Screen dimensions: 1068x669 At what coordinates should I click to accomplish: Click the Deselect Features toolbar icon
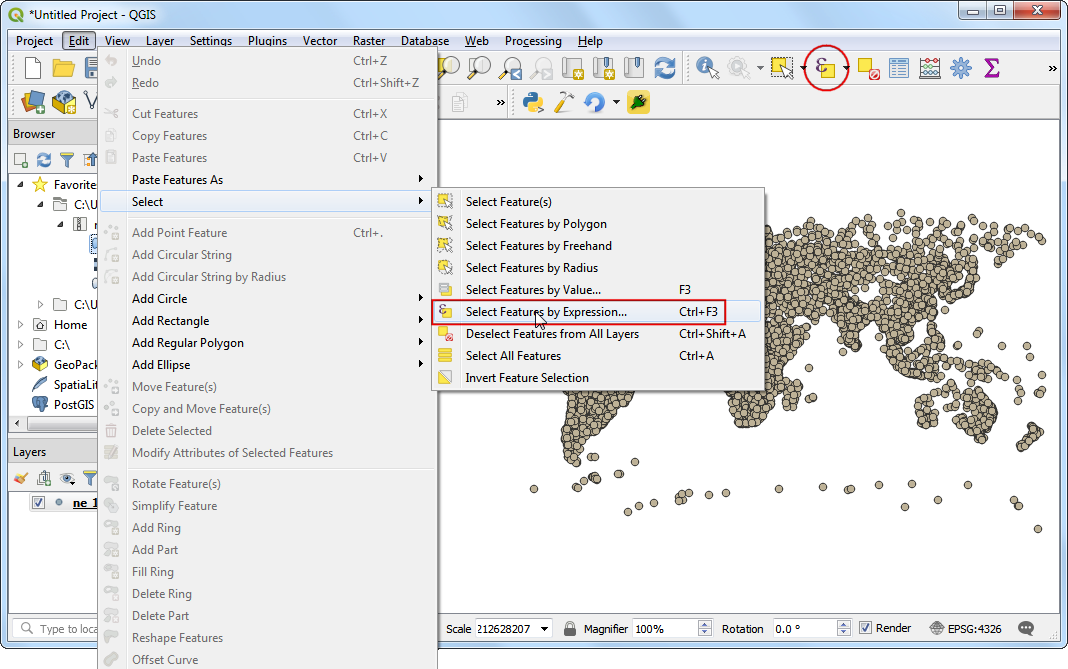coord(868,68)
